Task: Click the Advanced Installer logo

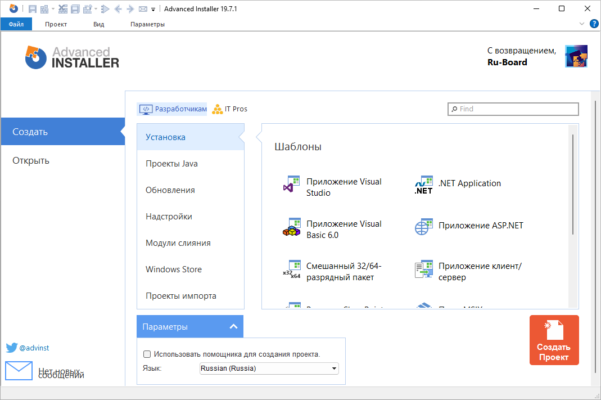Action: (72, 57)
